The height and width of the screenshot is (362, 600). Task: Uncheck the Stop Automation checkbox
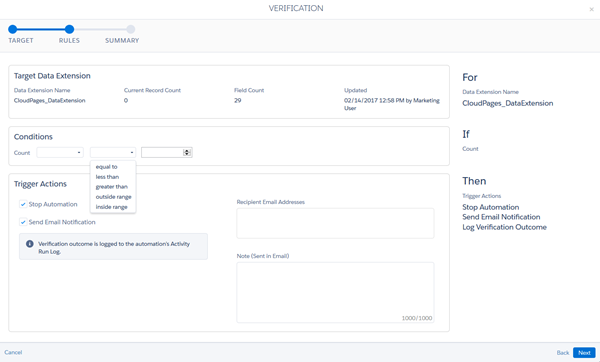point(23,204)
